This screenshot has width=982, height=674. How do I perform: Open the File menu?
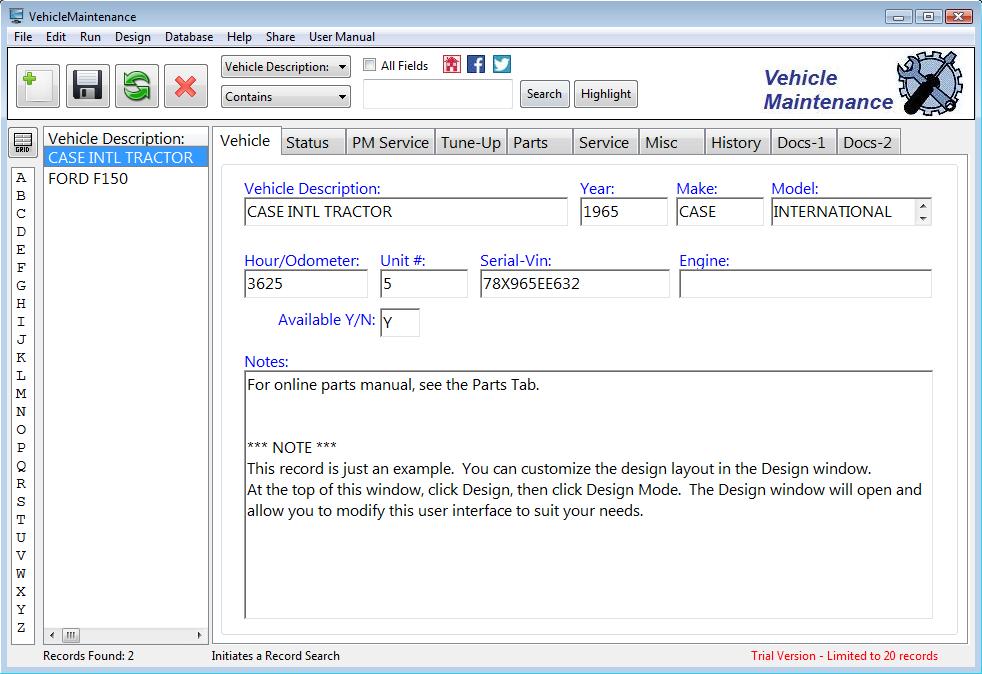pos(23,37)
